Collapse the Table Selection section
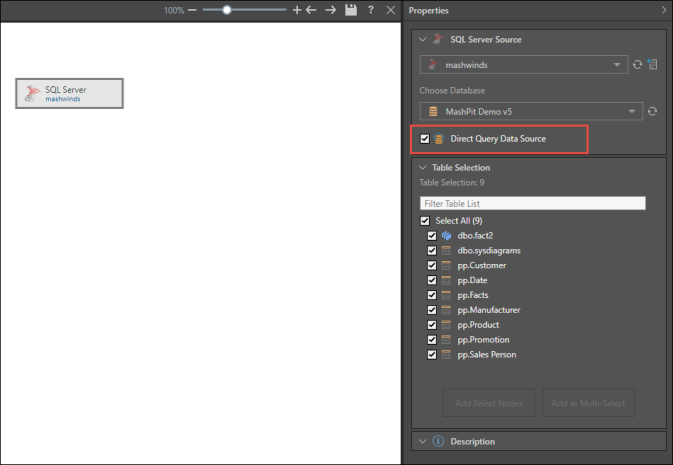Image resolution: width=673 pixels, height=465 pixels. (x=422, y=168)
